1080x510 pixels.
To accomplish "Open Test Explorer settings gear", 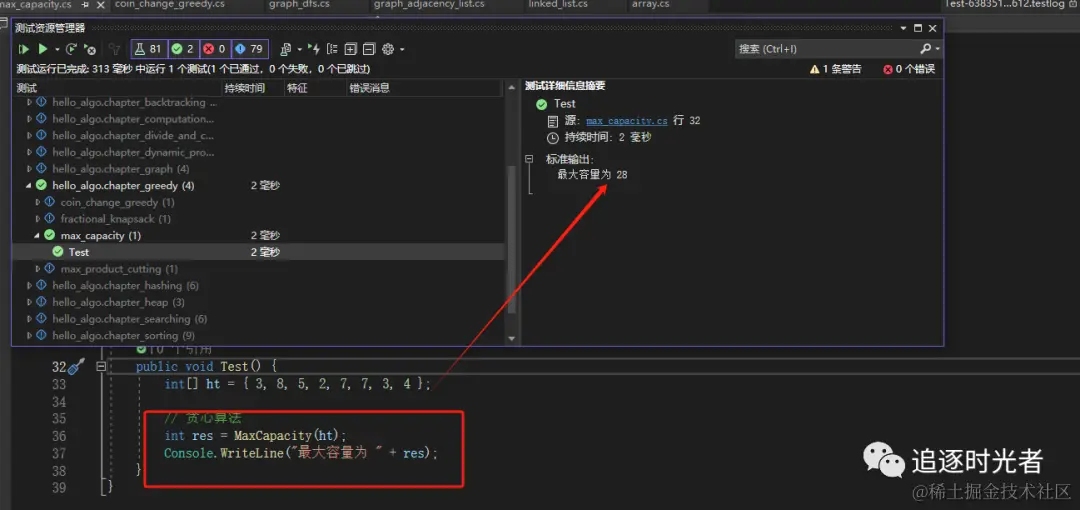I will (388, 49).
